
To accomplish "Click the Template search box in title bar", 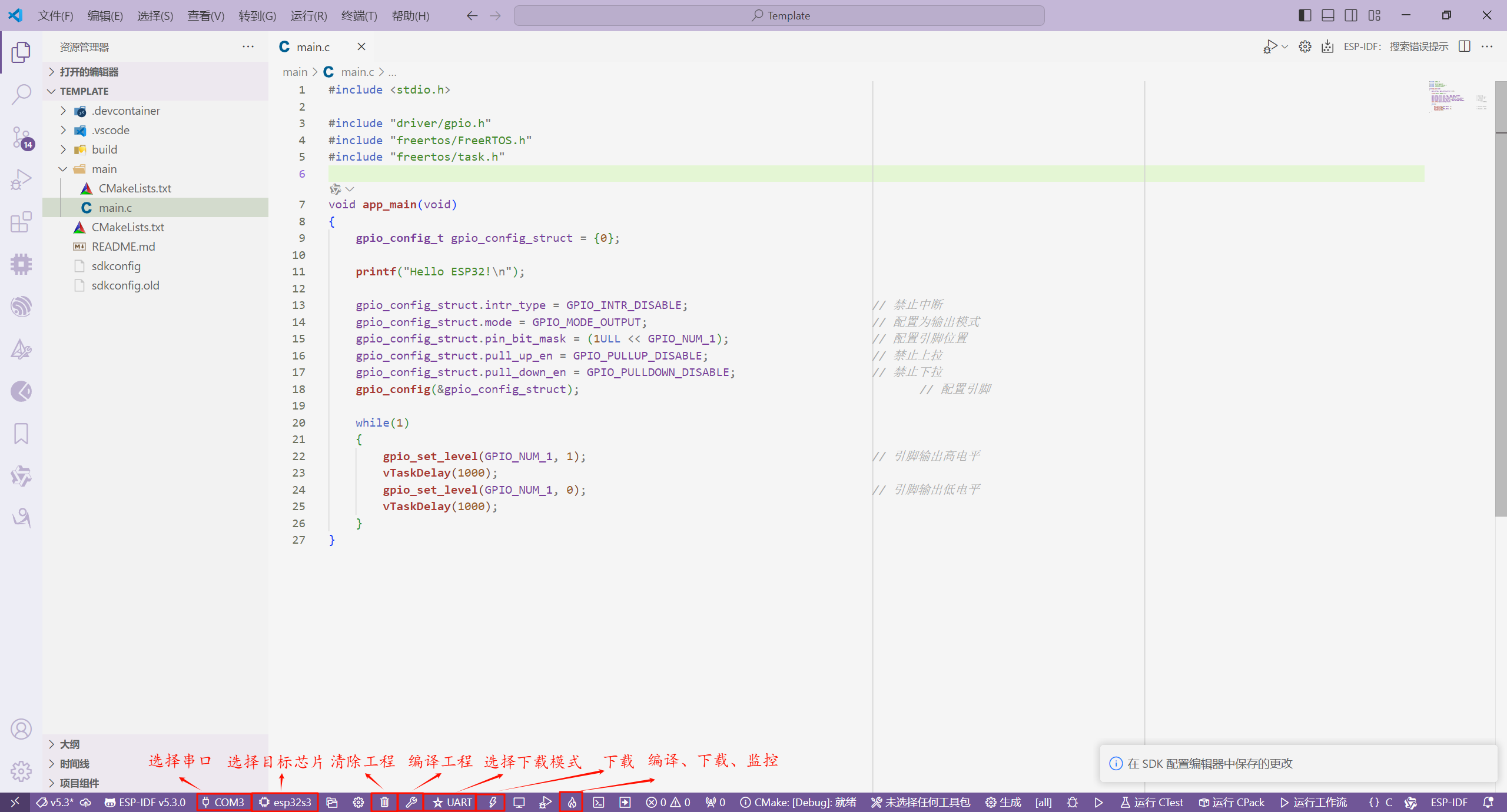I will 779,15.
